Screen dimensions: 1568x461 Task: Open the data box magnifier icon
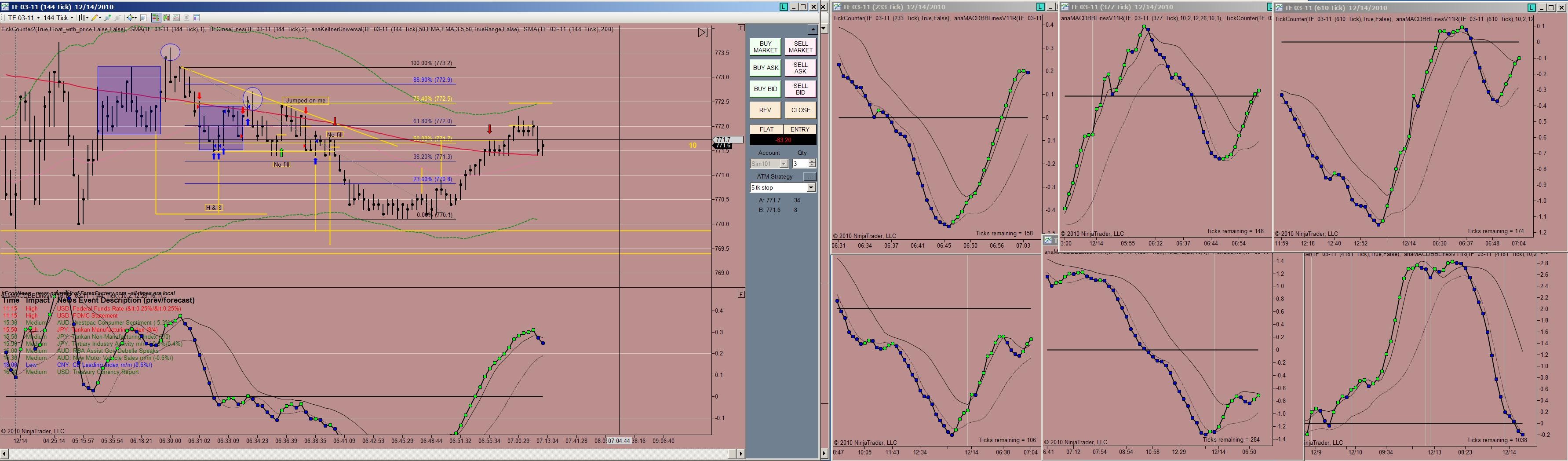point(143,18)
